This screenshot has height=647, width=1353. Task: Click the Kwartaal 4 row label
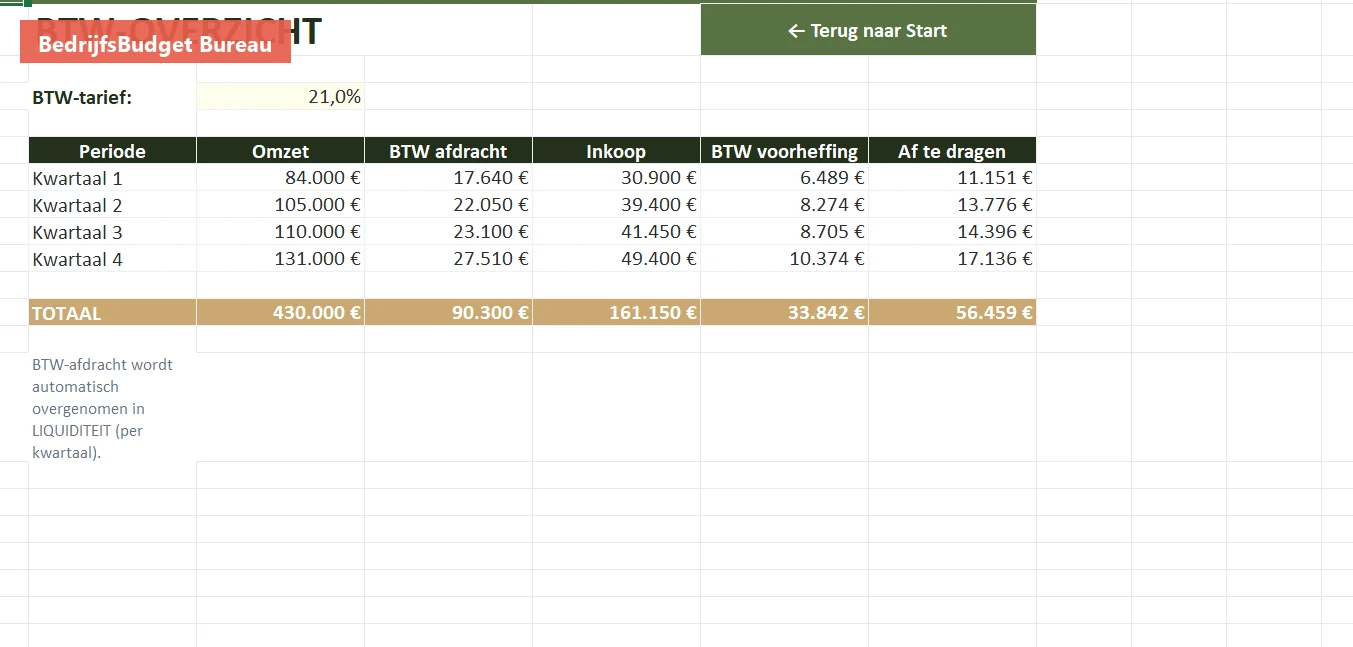(x=113, y=259)
